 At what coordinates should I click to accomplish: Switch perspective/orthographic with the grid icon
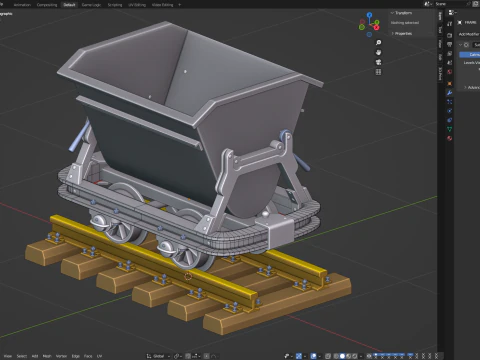[x=378, y=72]
